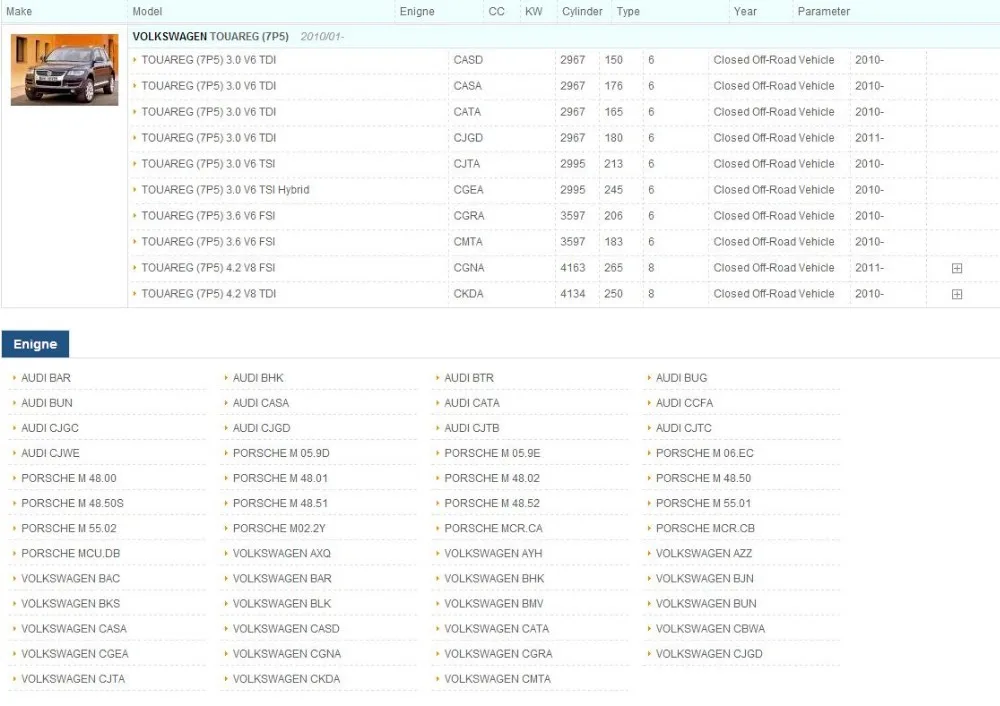
Task: Open TOUAREG 3.0 V6 TDI with CATA engine
Action: pos(209,112)
